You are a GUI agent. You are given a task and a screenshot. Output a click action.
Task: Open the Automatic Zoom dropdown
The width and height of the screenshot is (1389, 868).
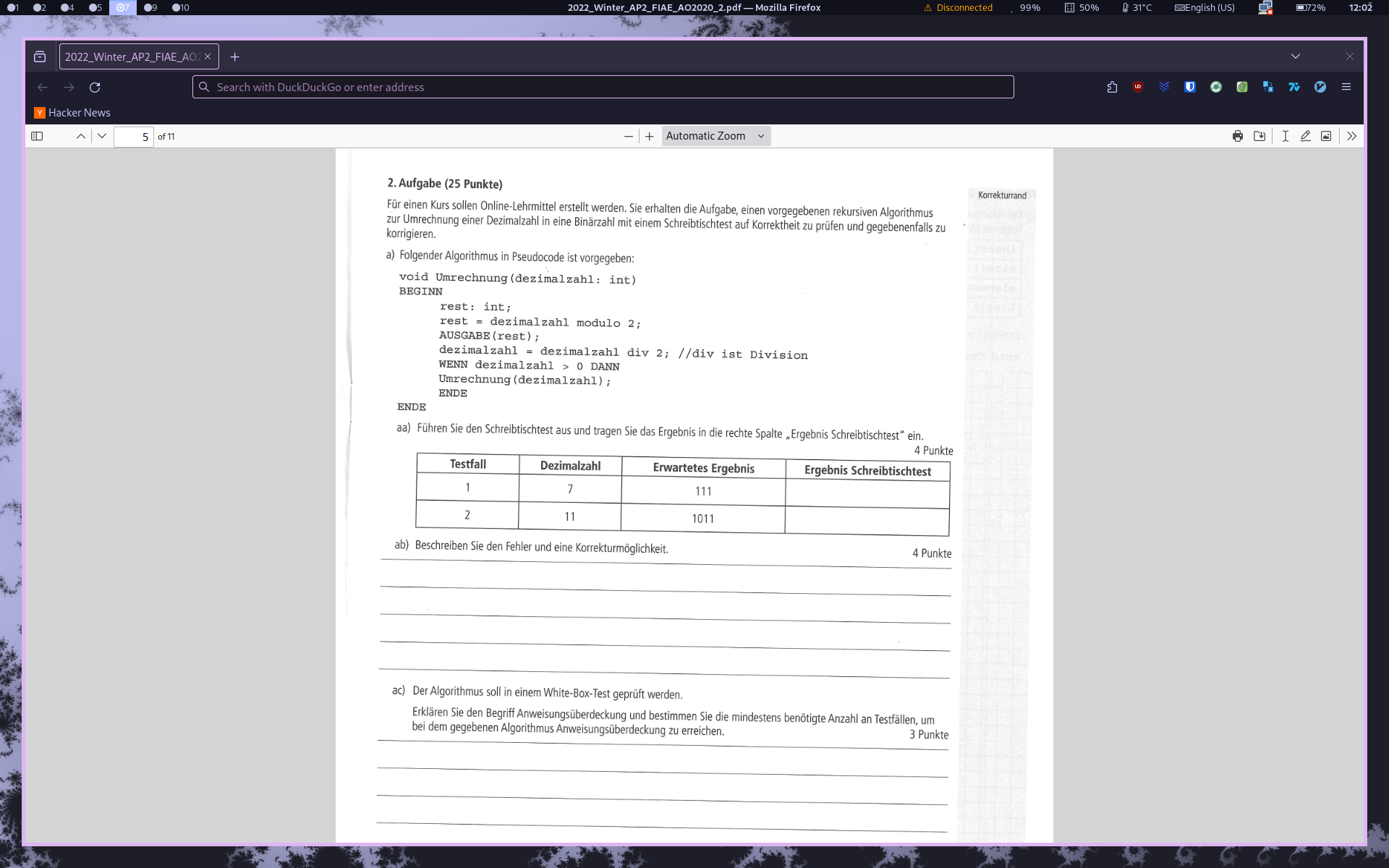(x=715, y=136)
